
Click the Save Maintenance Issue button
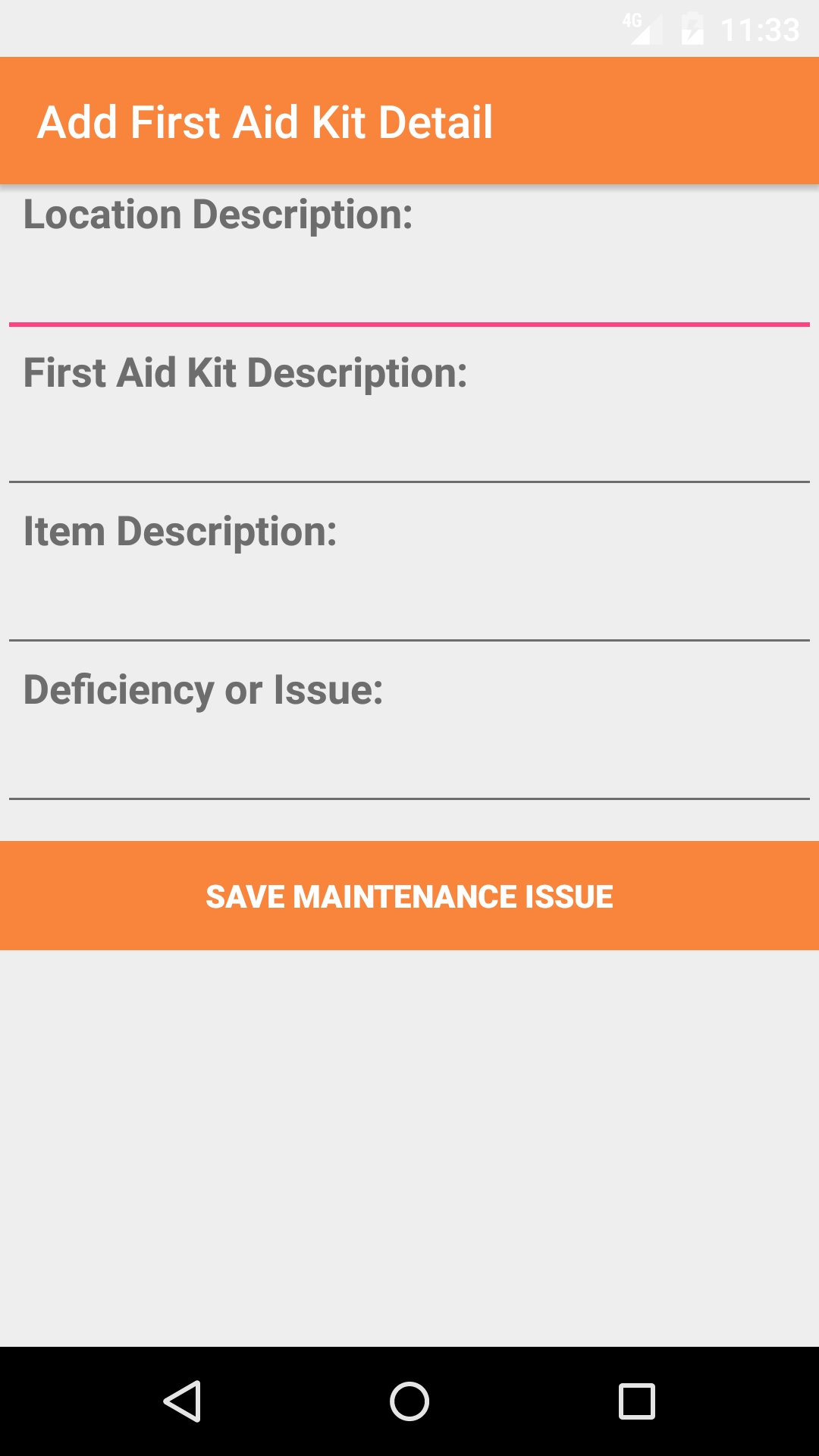click(x=409, y=896)
